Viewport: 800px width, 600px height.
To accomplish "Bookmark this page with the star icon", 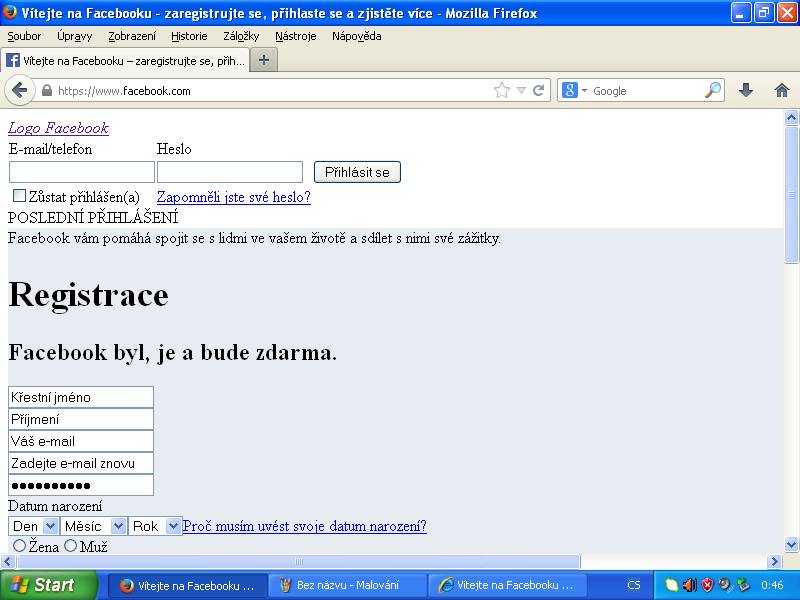I will coord(502,91).
